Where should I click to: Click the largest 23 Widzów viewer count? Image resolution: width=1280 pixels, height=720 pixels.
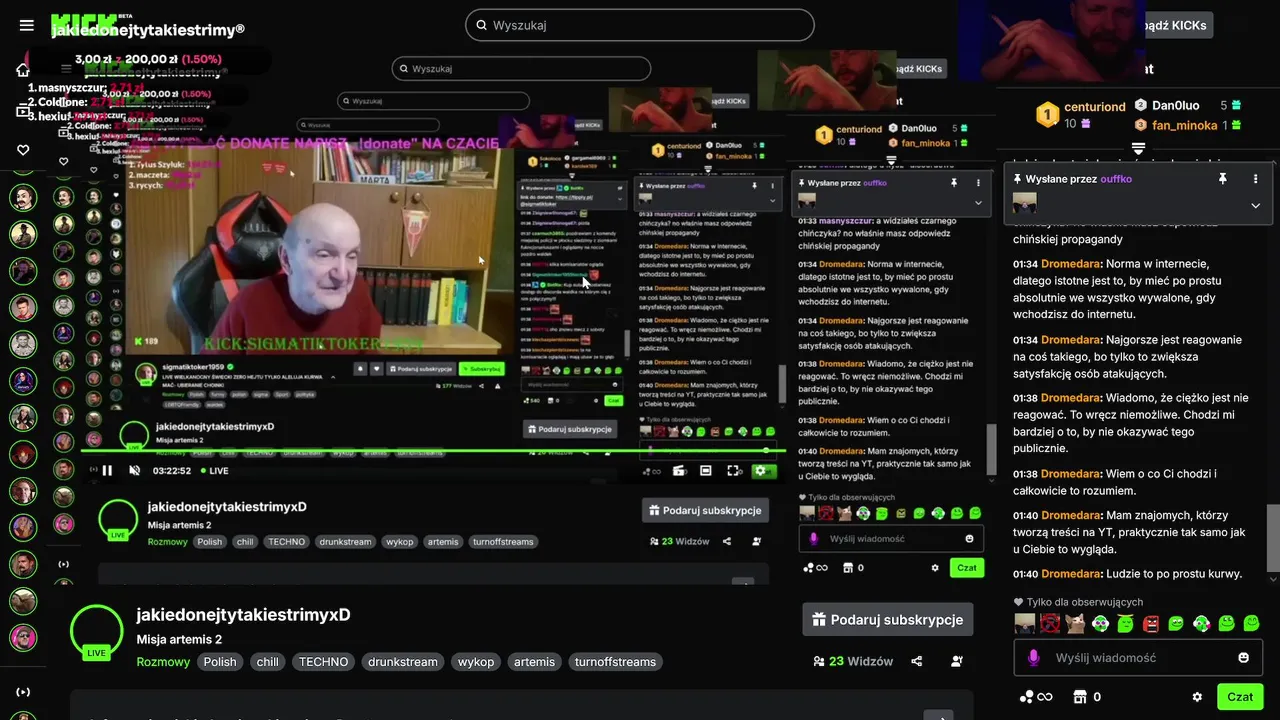click(x=855, y=661)
